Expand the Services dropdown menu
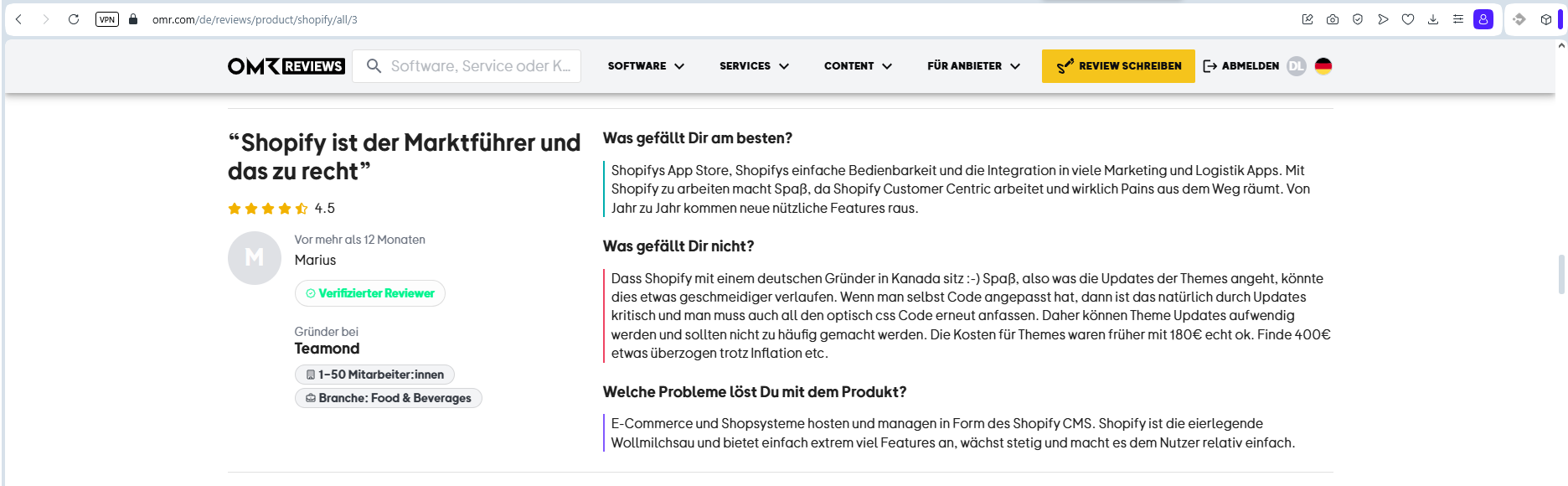Screen dimensions: 1568x486 click(x=754, y=66)
